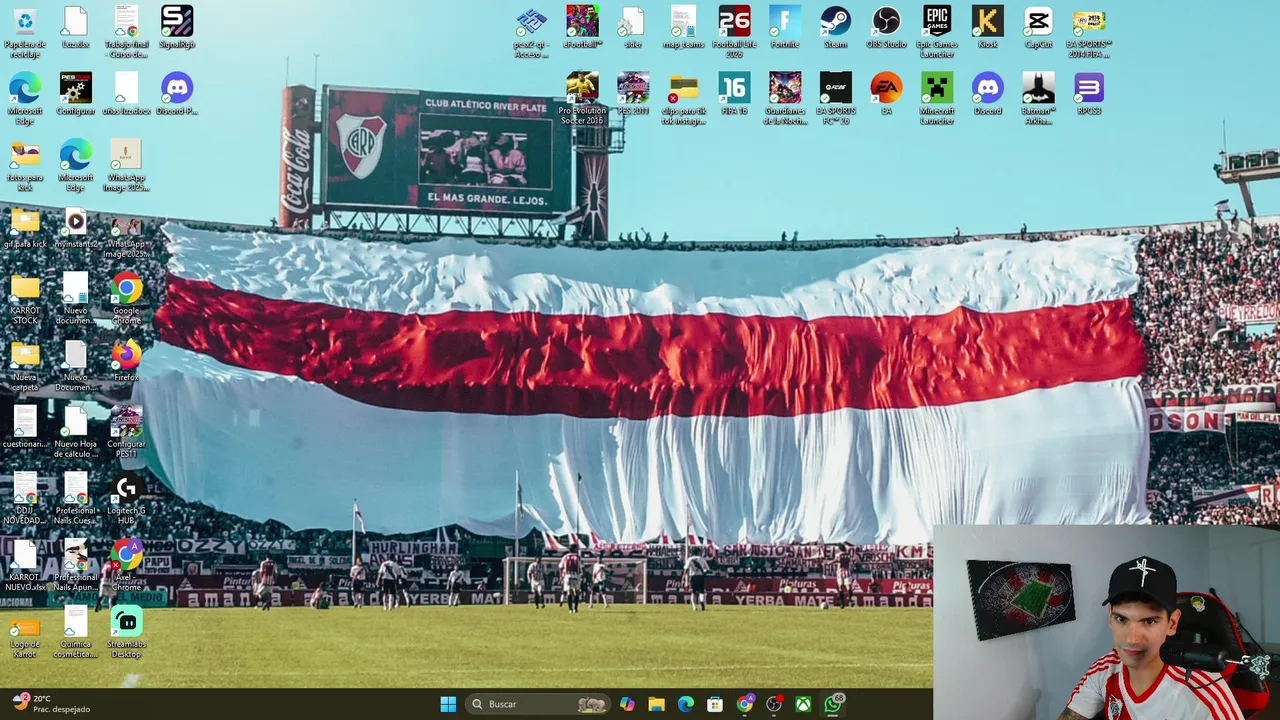Open the 20°C weather widget
The height and width of the screenshot is (720, 1280).
(x=51, y=703)
